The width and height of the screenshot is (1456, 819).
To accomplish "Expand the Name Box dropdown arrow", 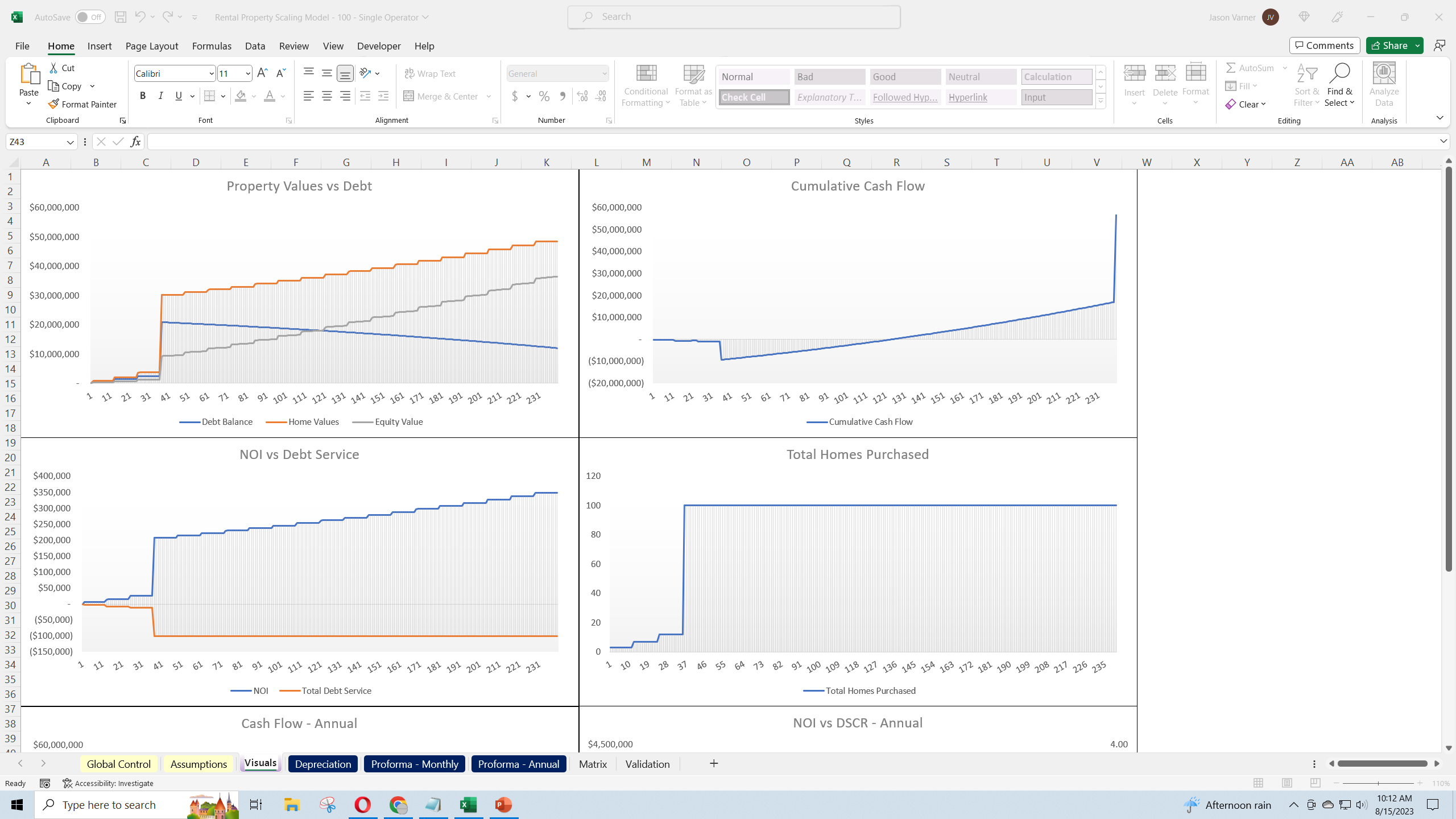I will [71, 142].
